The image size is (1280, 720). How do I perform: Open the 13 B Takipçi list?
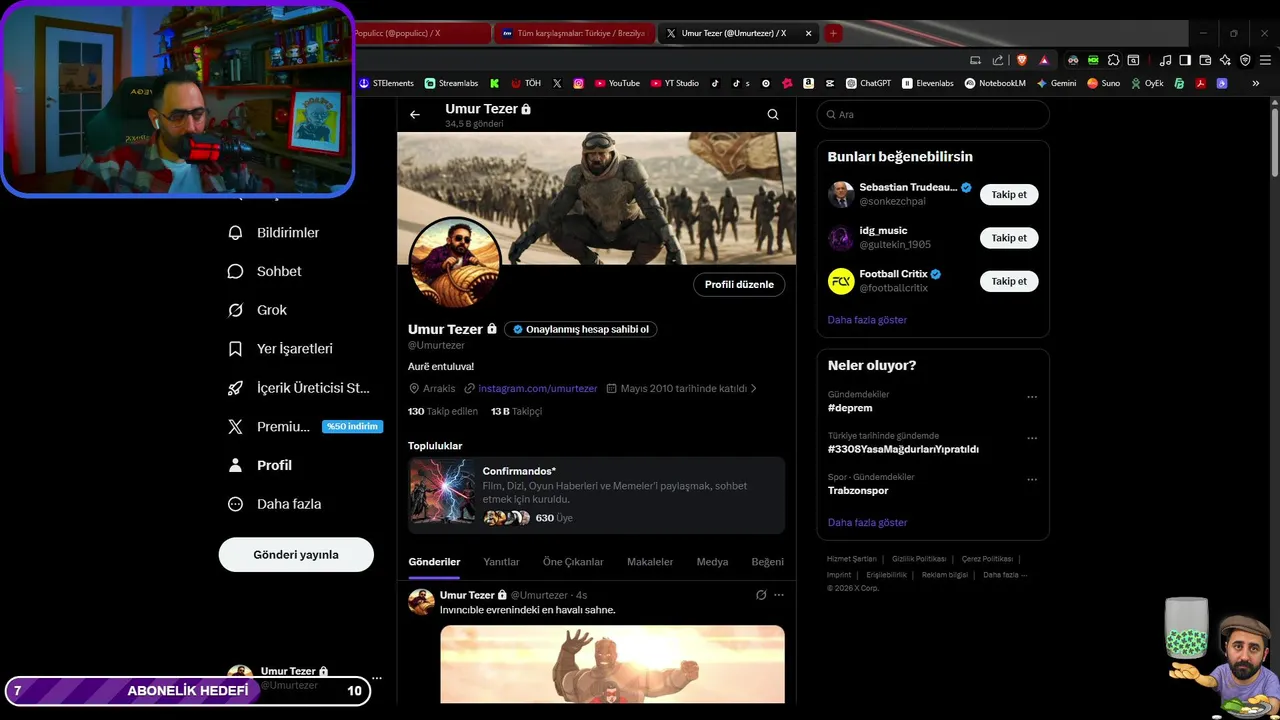[x=516, y=411]
